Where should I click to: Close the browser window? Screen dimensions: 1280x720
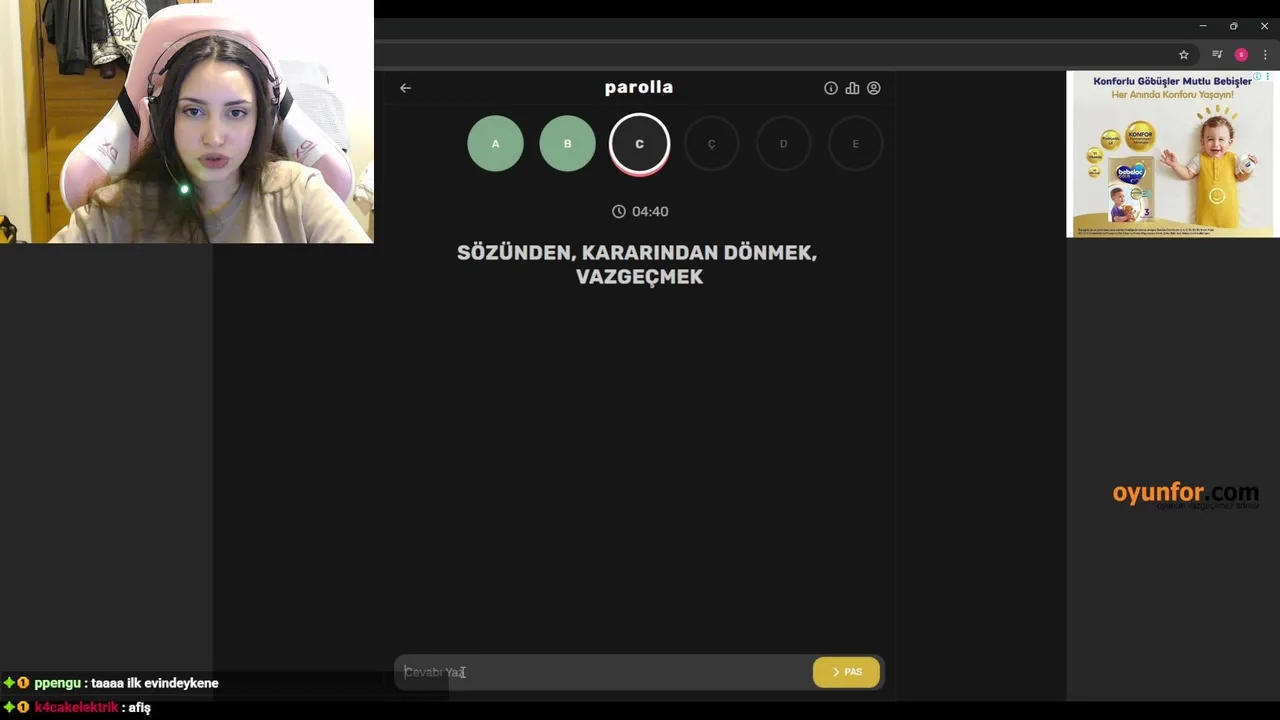pos(1264,26)
